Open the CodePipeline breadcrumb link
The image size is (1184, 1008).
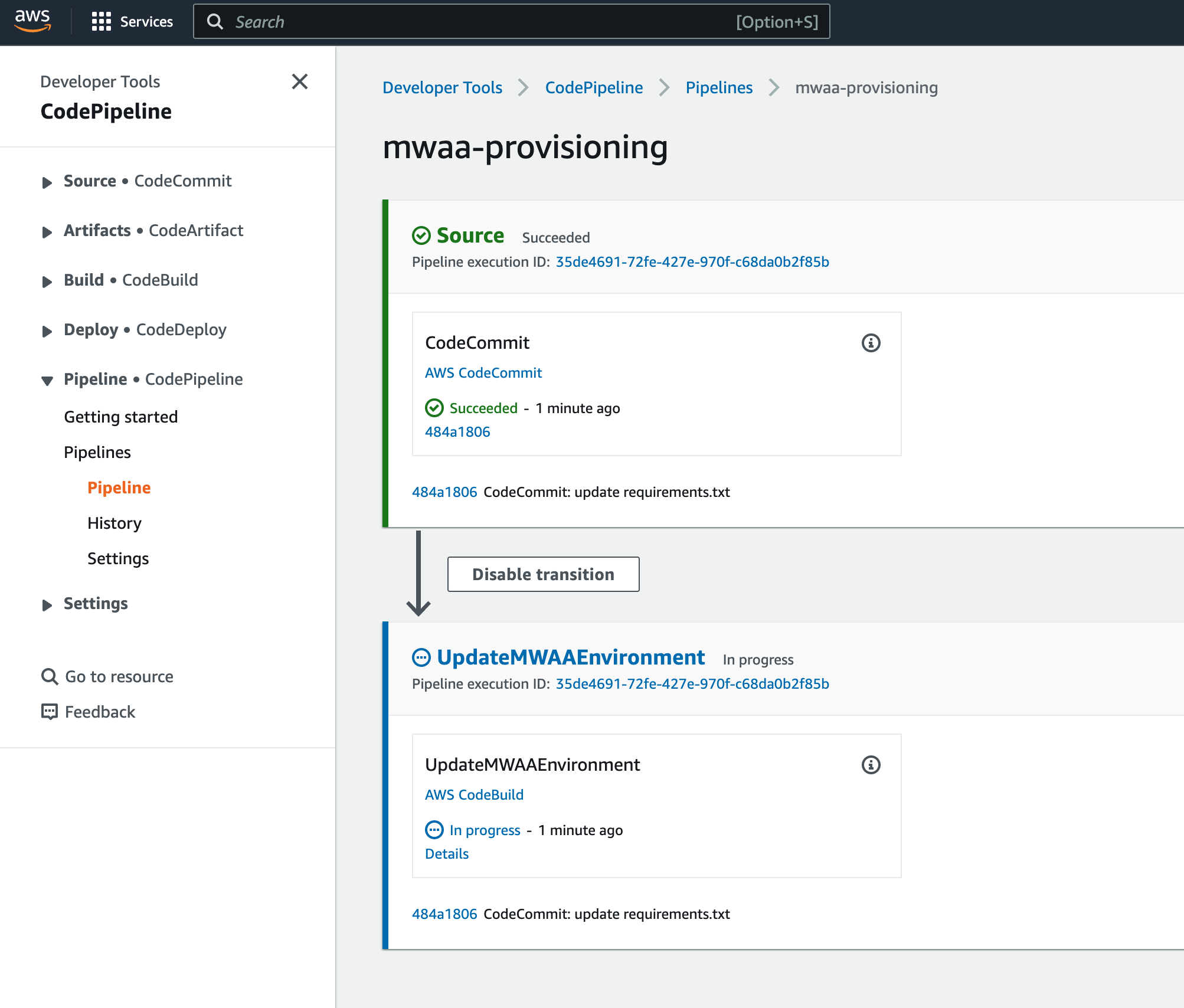[x=594, y=87]
